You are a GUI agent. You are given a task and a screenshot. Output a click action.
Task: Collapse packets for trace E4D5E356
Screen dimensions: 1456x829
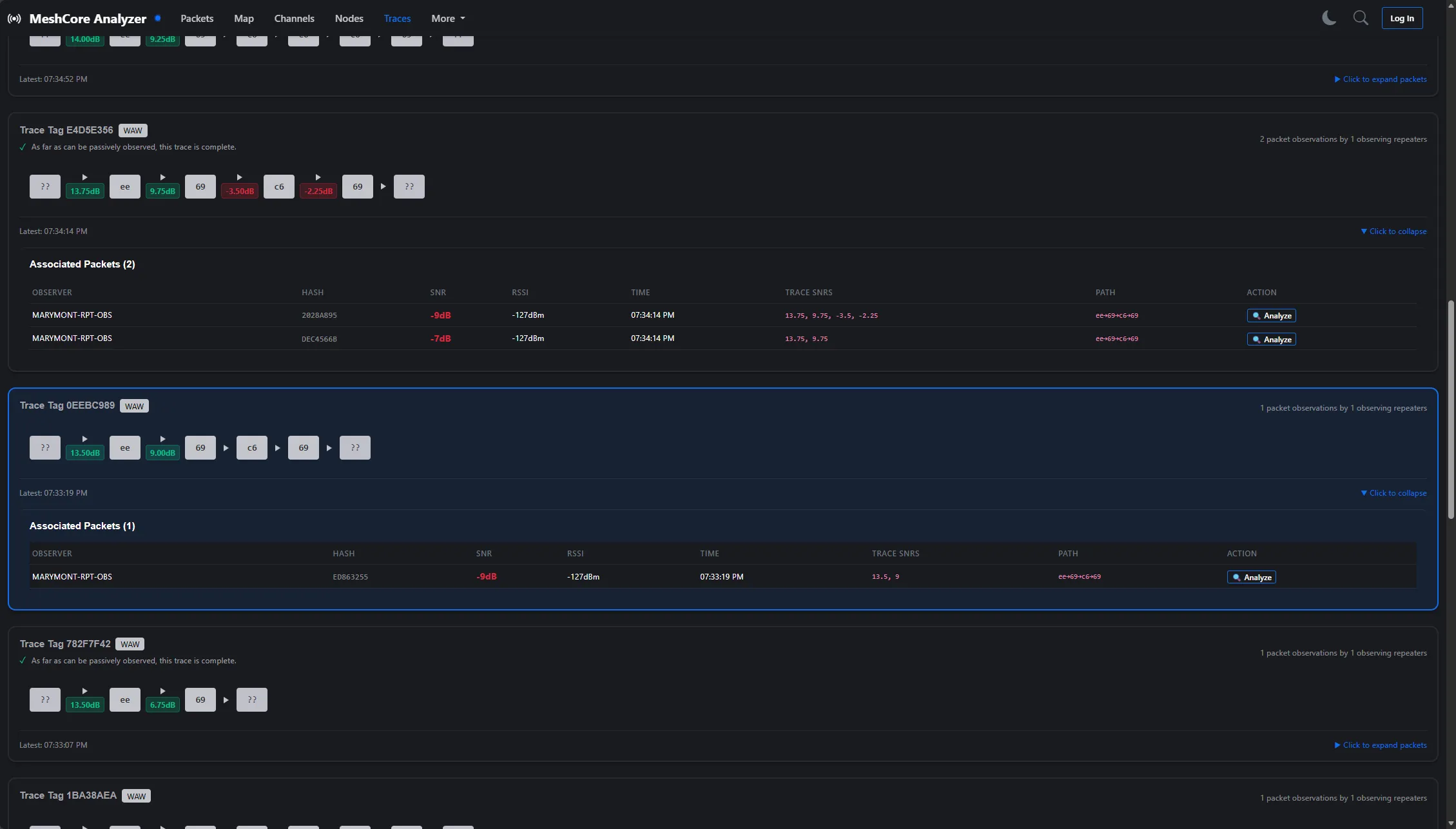1393,231
